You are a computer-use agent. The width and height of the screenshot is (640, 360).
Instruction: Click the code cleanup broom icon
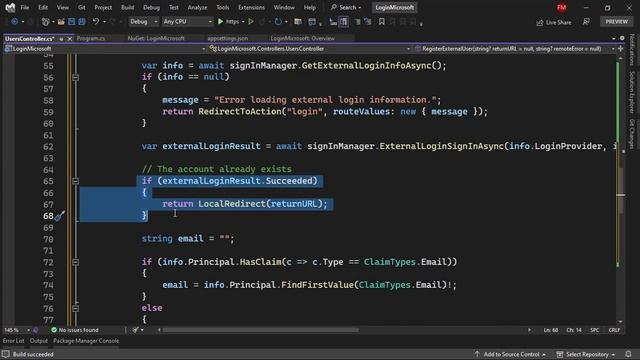point(136,330)
